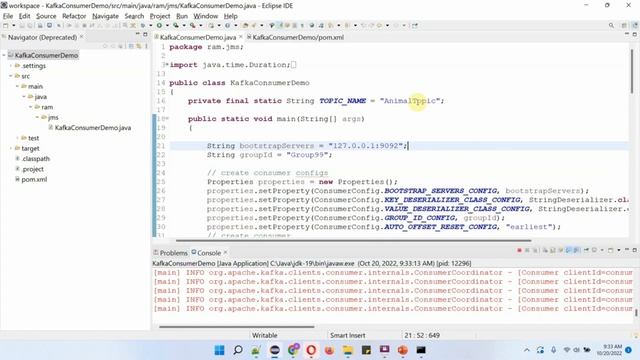Click 'Smart Insert' in status bar

pyautogui.click(x=347, y=335)
